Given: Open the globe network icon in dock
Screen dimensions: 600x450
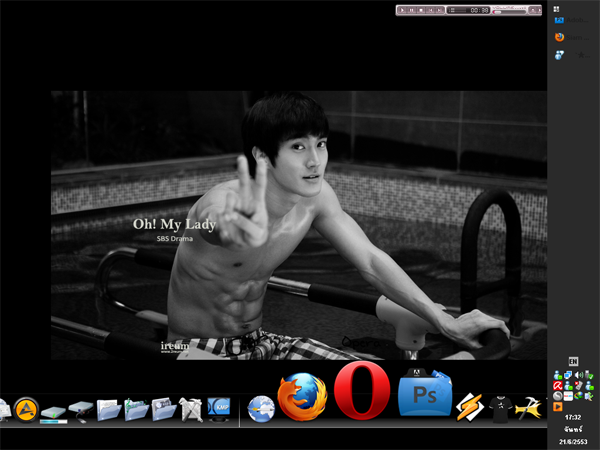Looking at the screenshot, I should (261, 409).
